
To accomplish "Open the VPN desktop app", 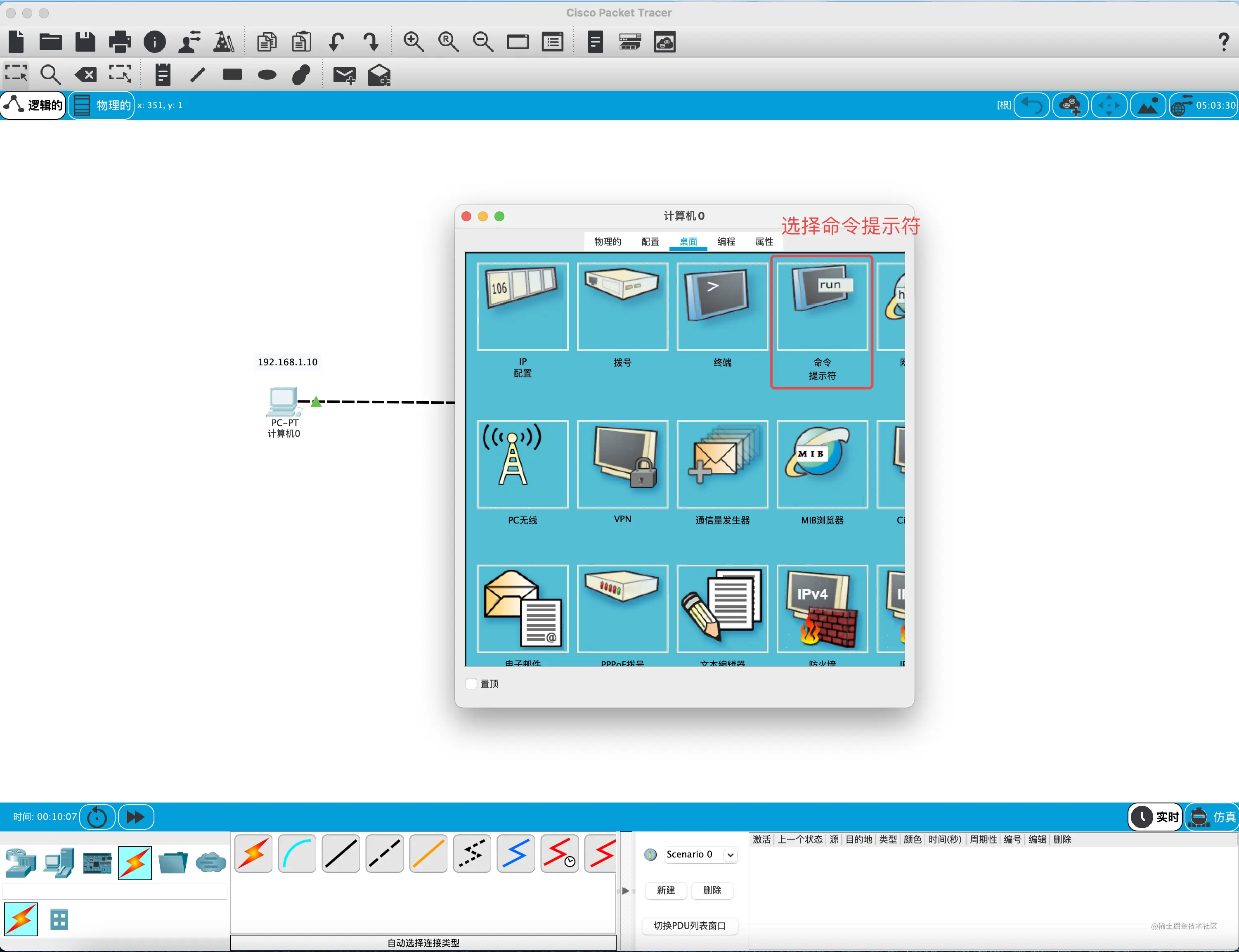I will click(622, 464).
